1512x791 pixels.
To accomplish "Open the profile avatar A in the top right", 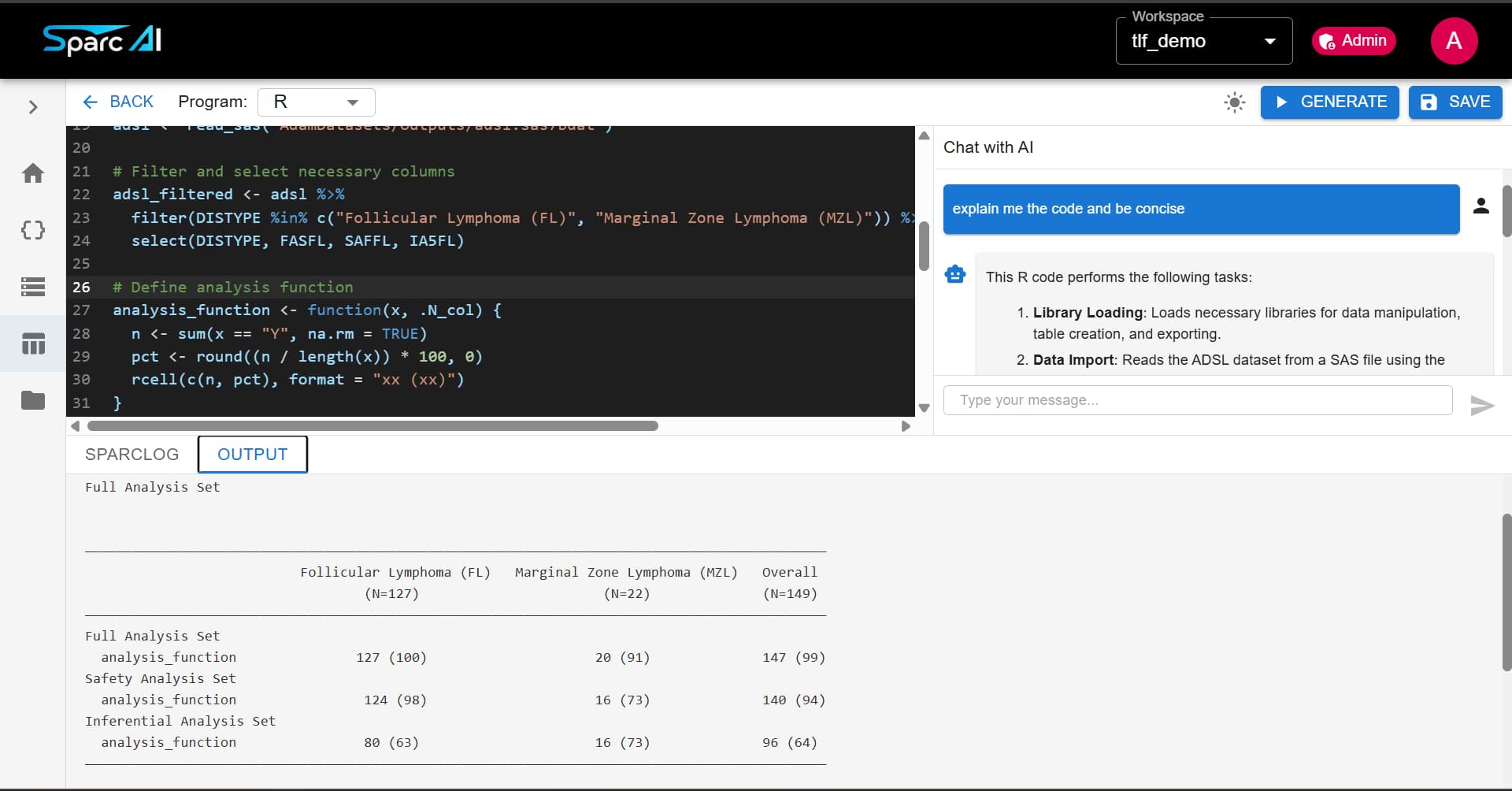I will pos(1454,41).
